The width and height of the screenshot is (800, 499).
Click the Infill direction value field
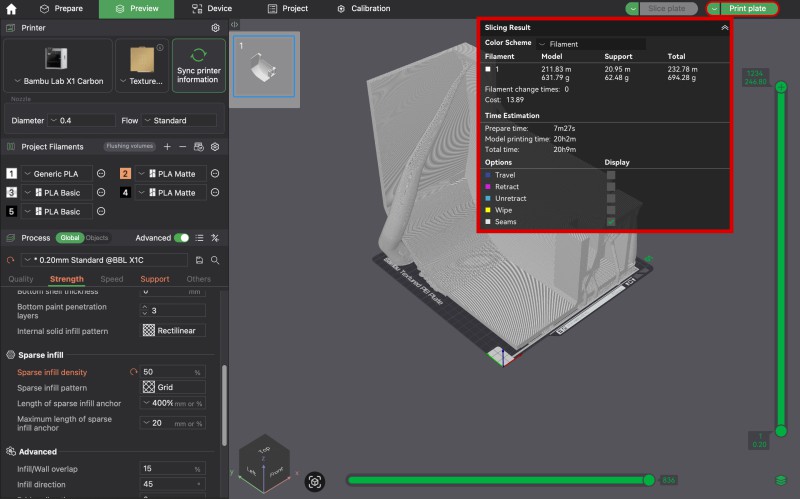(173, 484)
